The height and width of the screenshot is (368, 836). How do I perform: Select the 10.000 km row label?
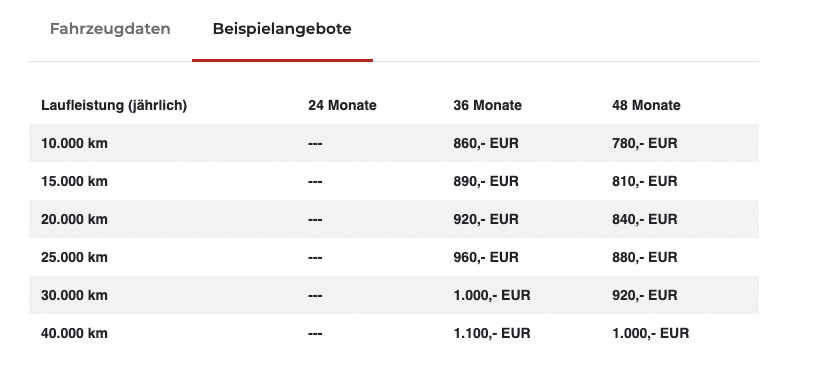[74, 143]
